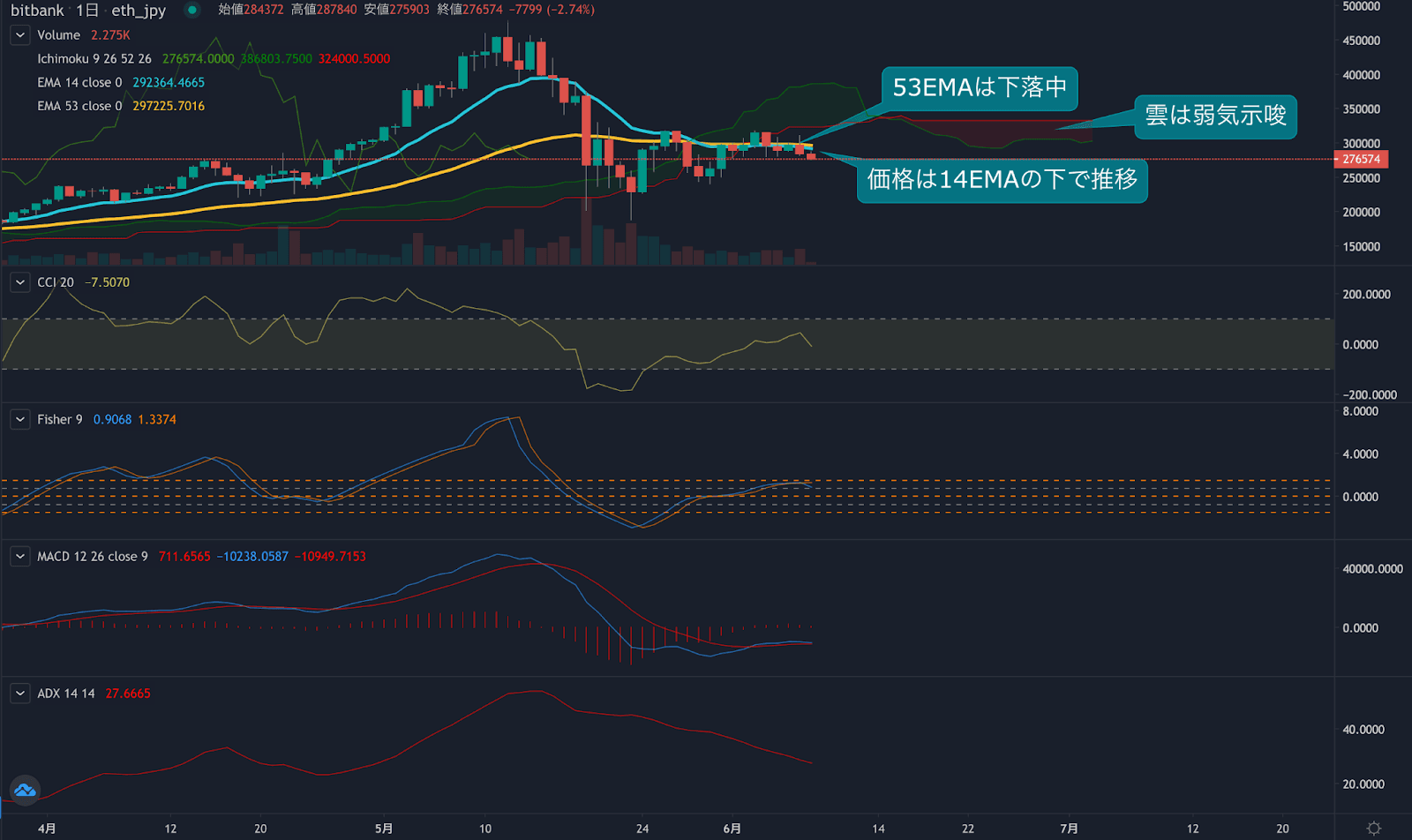Select the EMA 53 close indicator label
The width and height of the screenshot is (1412, 840).
(x=79, y=106)
